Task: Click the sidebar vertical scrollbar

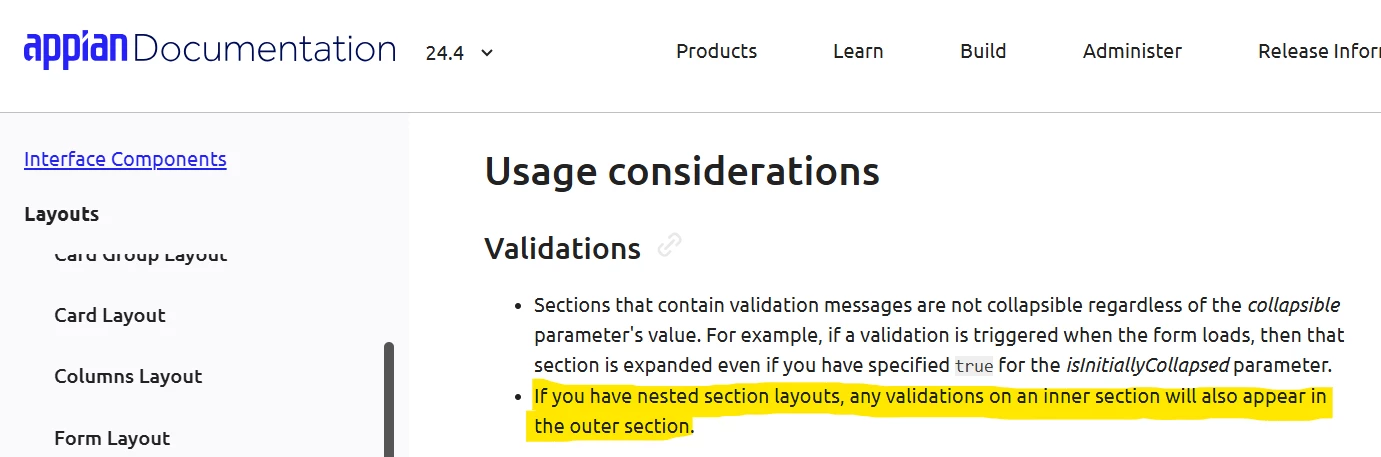Action: coord(389,400)
